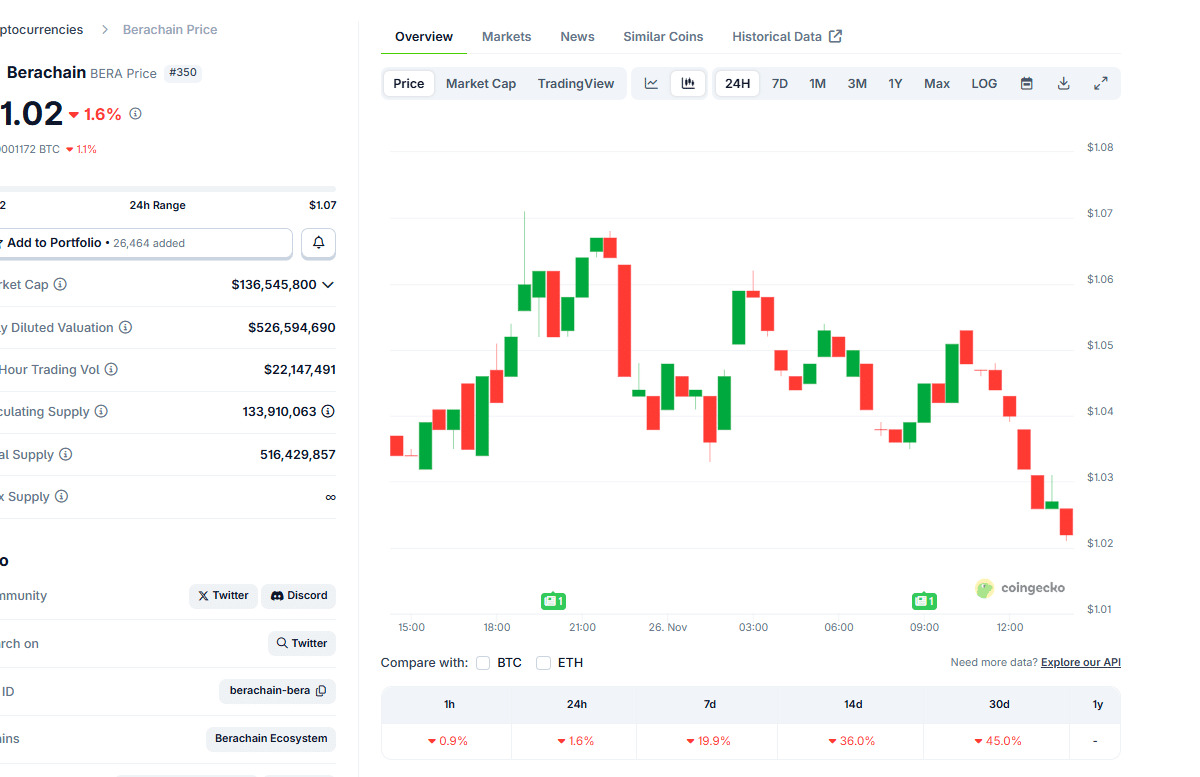Screen dimensions: 1200x777
Task: Tick the ETH compare checkbox
Action: click(543, 663)
